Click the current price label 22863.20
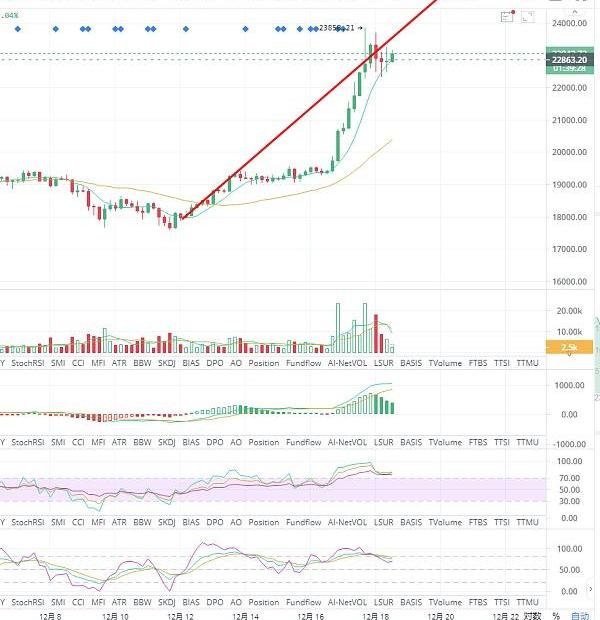The width and height of the screenshot is (600, 620). coord(568,60)
